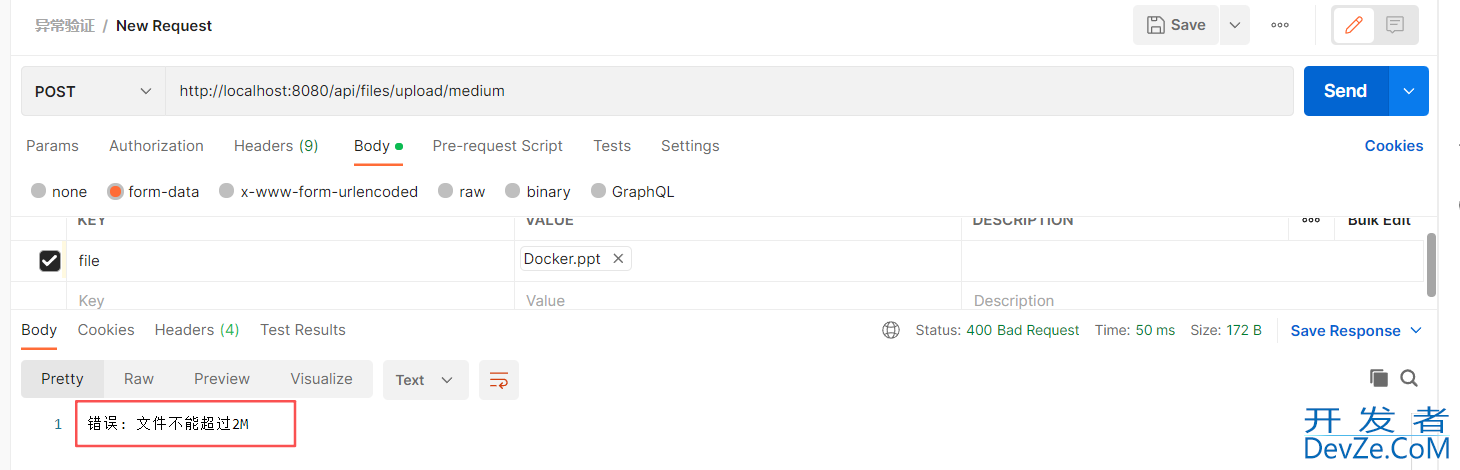This screenshot has height=470, width=1460.
Task: Open the Pre-request Script tab
Action: tap(497, 146)
